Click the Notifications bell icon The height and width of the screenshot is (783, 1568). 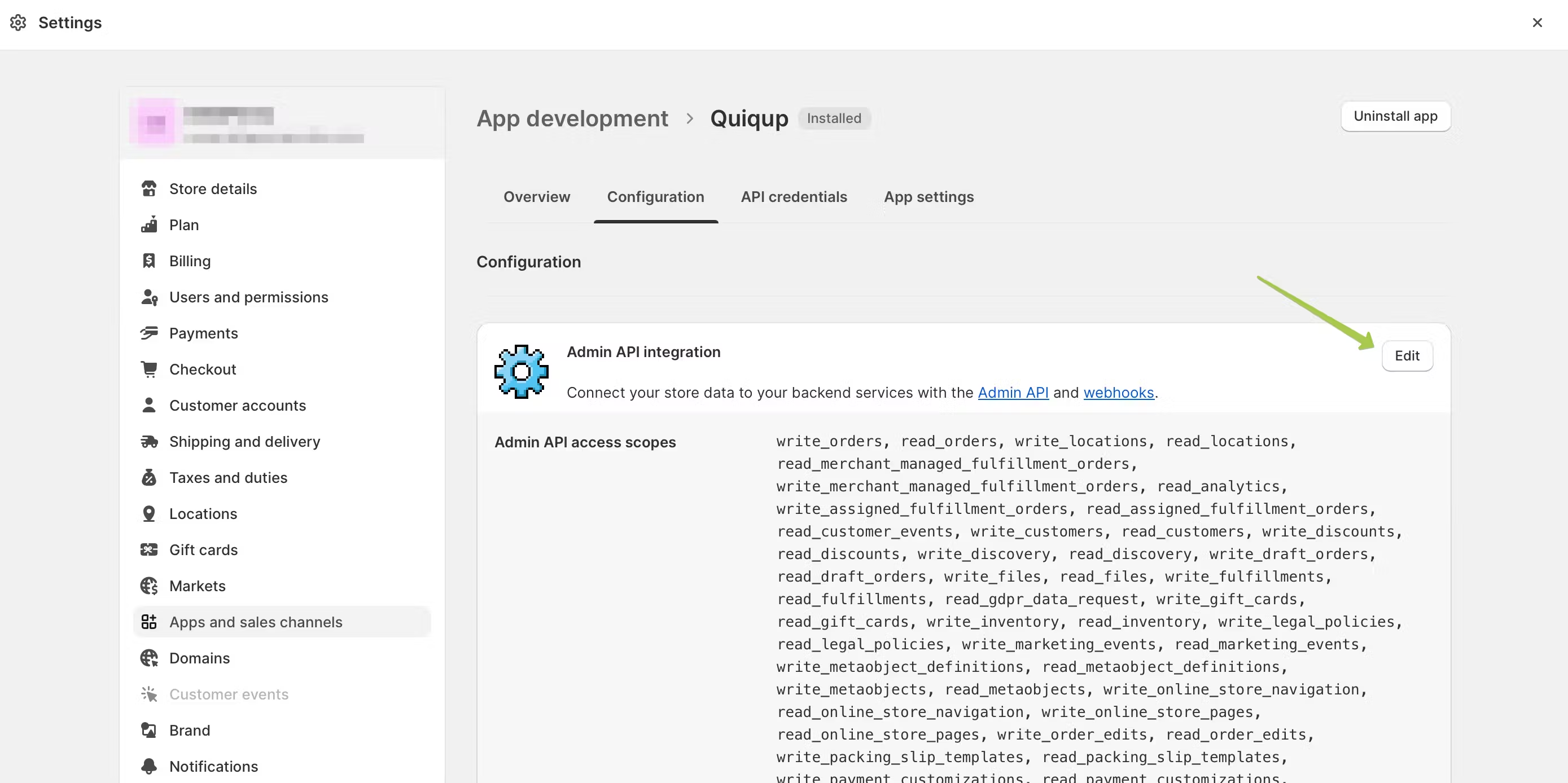[148, 766]
